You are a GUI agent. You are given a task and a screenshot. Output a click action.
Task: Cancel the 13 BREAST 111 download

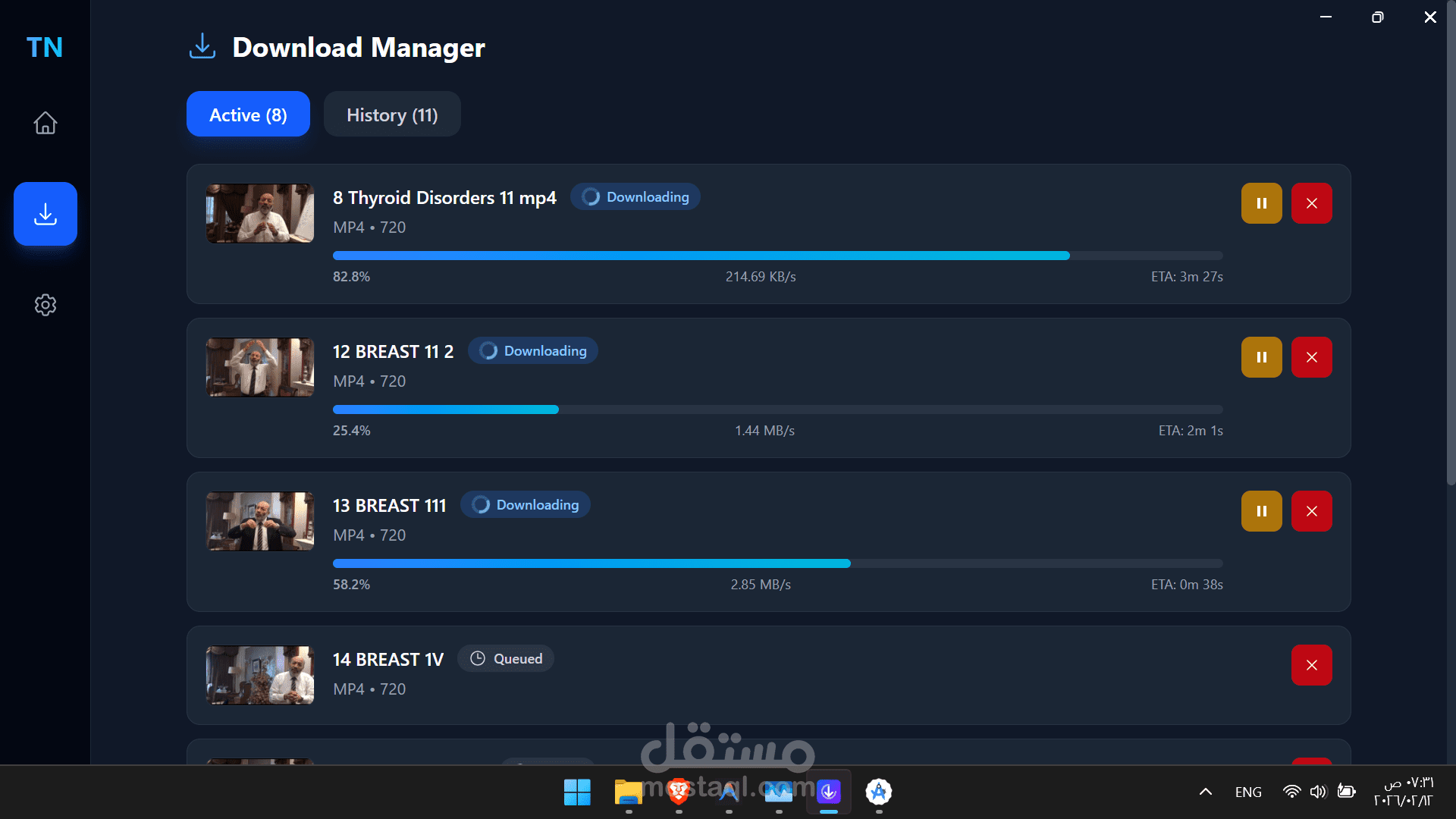(x=1311, y=511)
